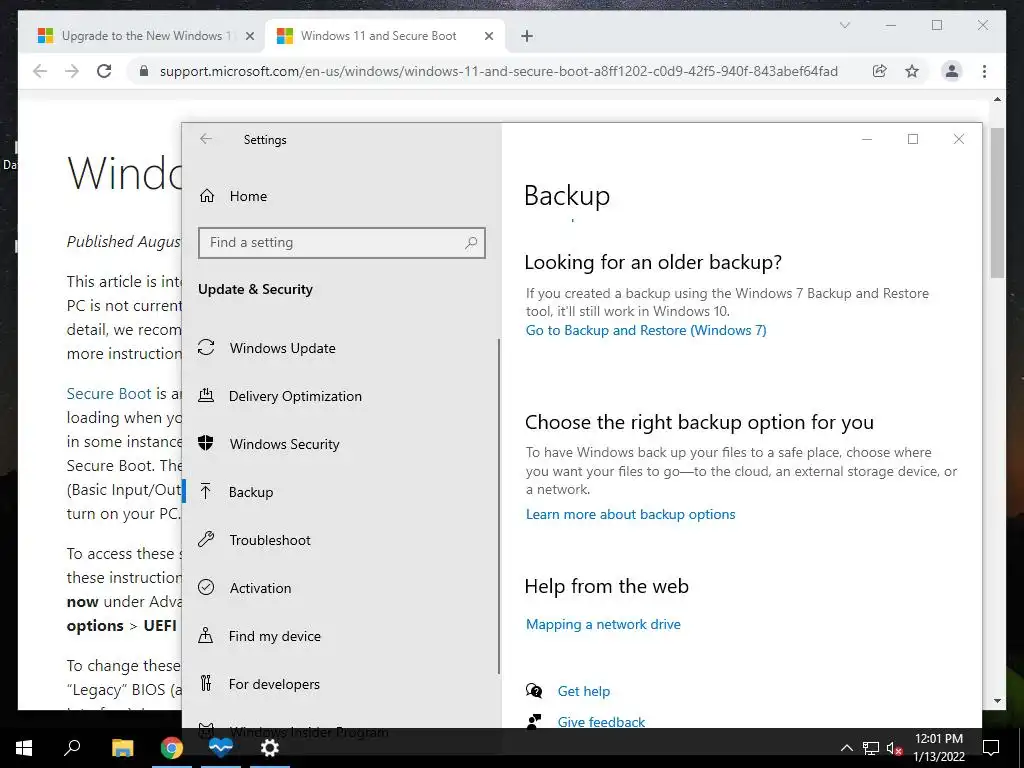This screenshot has width=1024, height=768.
Task: Reload the Chrome page
Action: click(x=104, y=71)
